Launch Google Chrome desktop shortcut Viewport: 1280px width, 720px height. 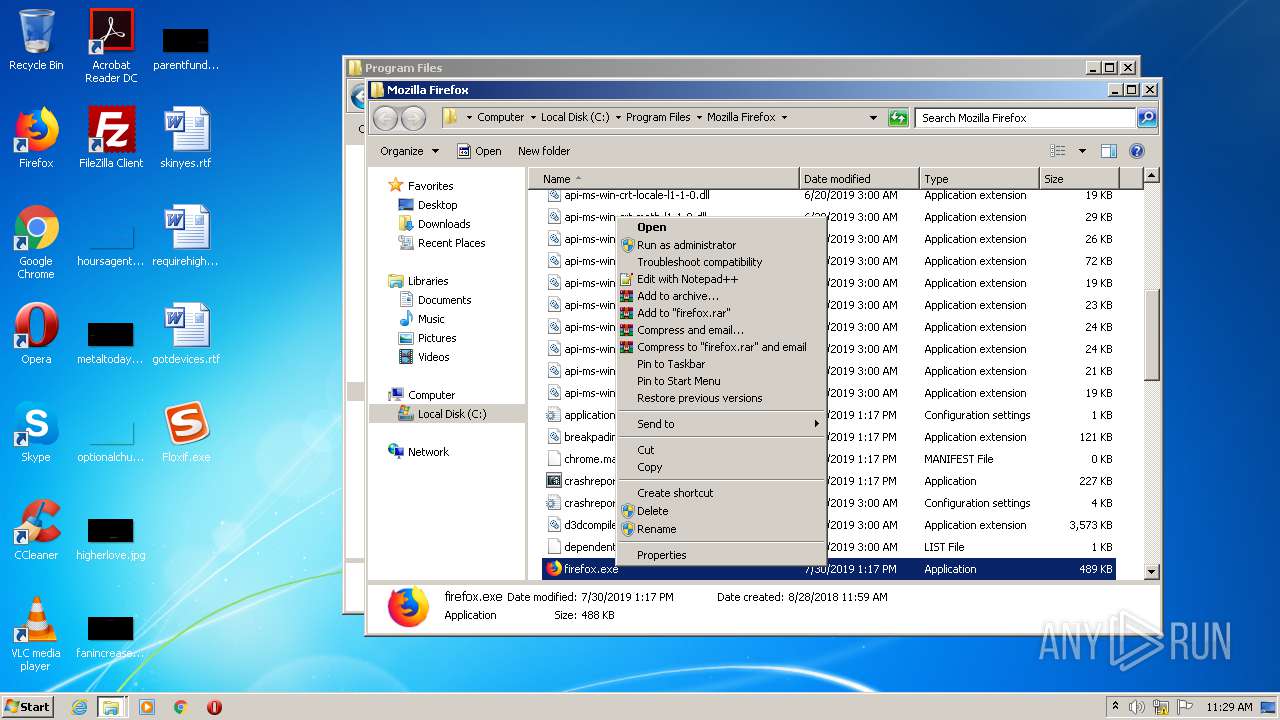pyautogui.click(x=36, y=242)
